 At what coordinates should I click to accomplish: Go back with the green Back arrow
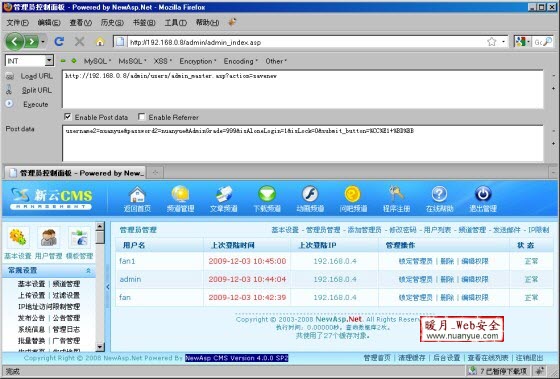(14, 42)
